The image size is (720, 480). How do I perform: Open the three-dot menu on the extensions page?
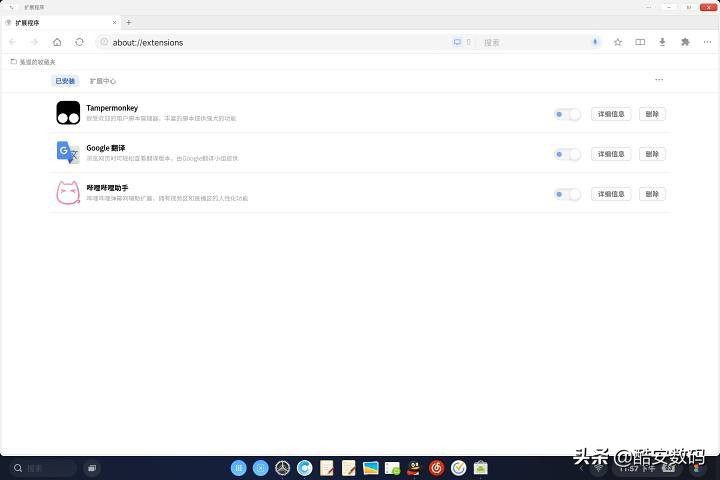click(x=659, y=80)
